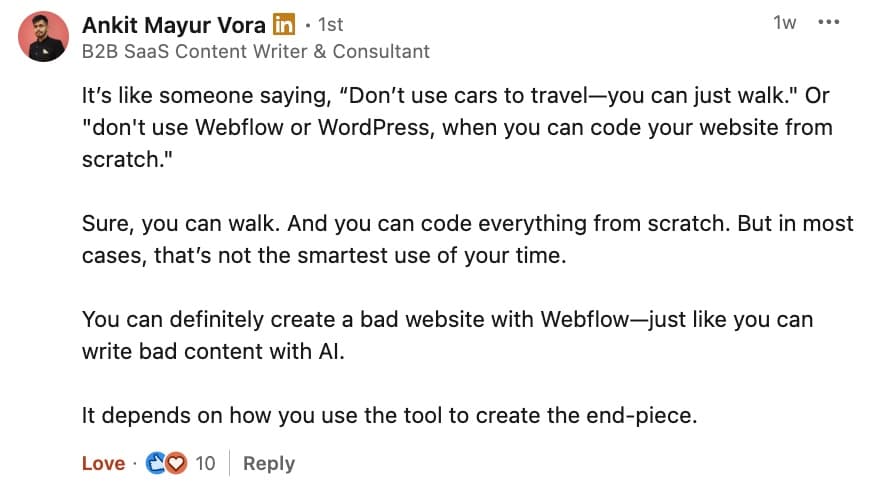The image size is (880, 490).
Task: Click the 1w timestamp
Action: click(784, 22)
